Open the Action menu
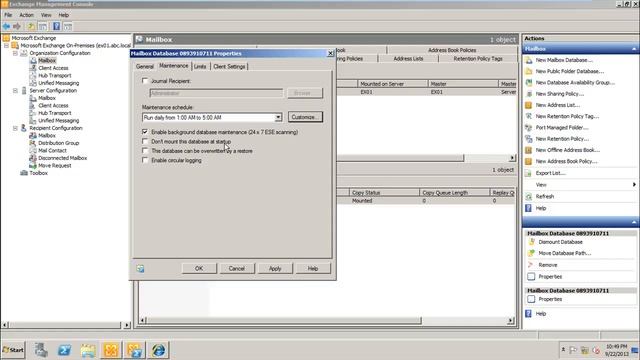This screenshot has width=640, height=360. (27, 15)
